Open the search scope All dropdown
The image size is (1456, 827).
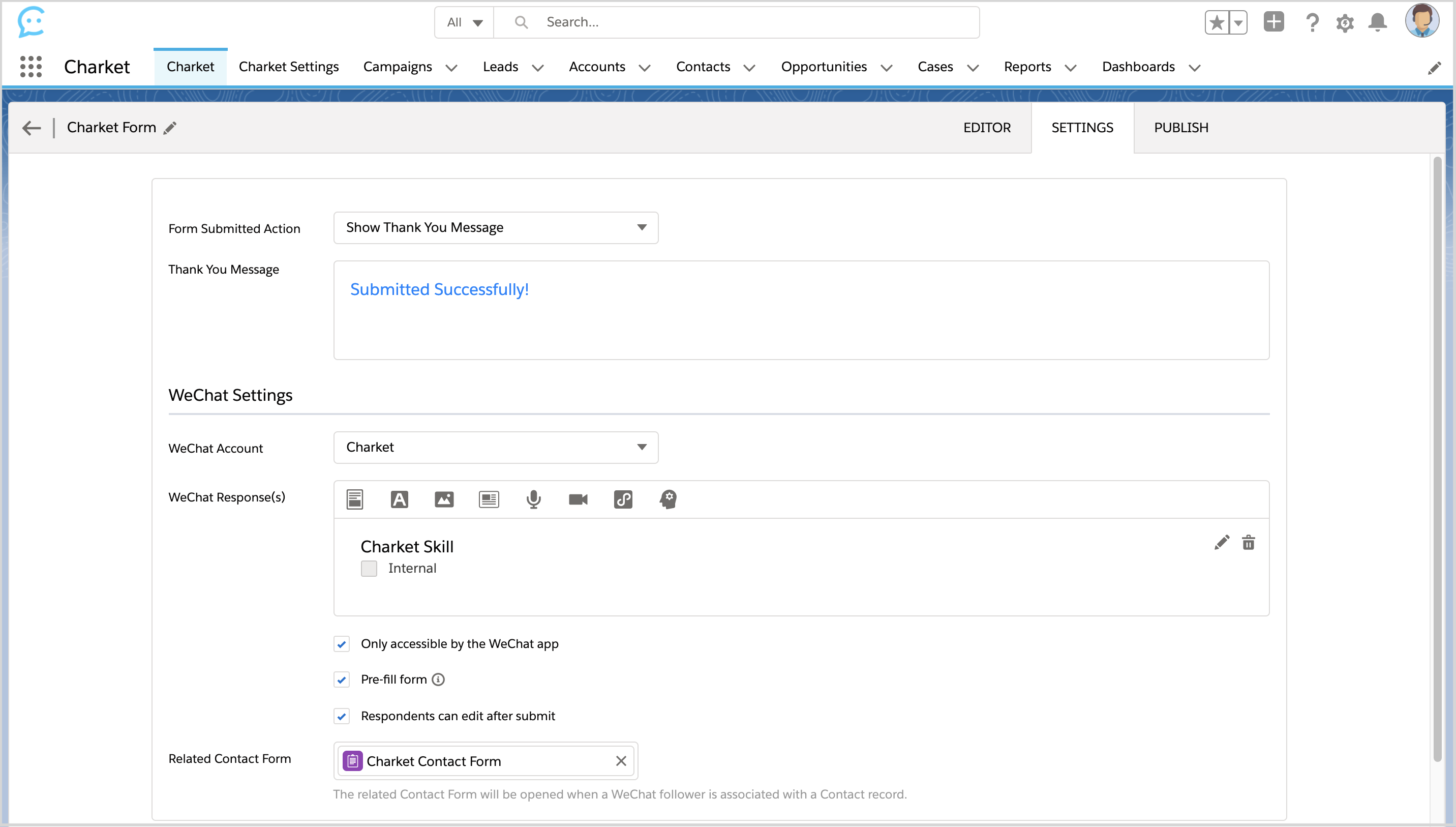[464, 22]
